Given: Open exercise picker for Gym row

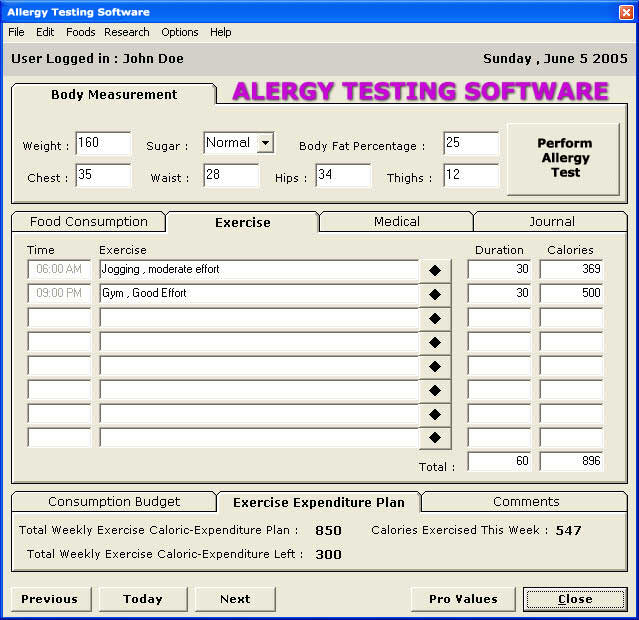Looking at the screenshot, I should coord(435,294).
